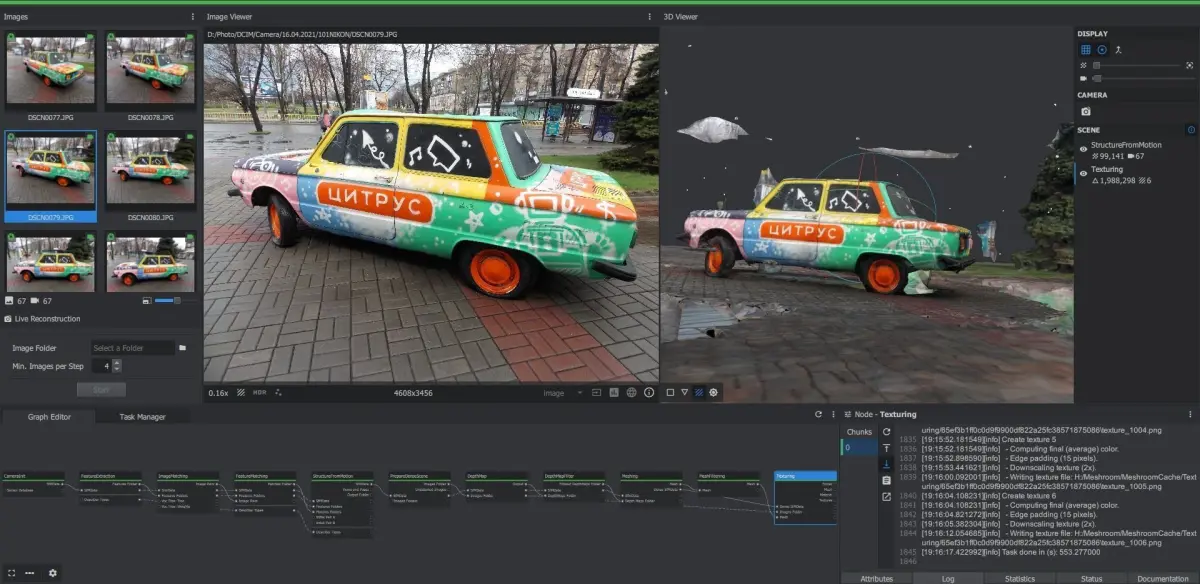
Task: Open Node panel options menu
Action: [1189, 414]
